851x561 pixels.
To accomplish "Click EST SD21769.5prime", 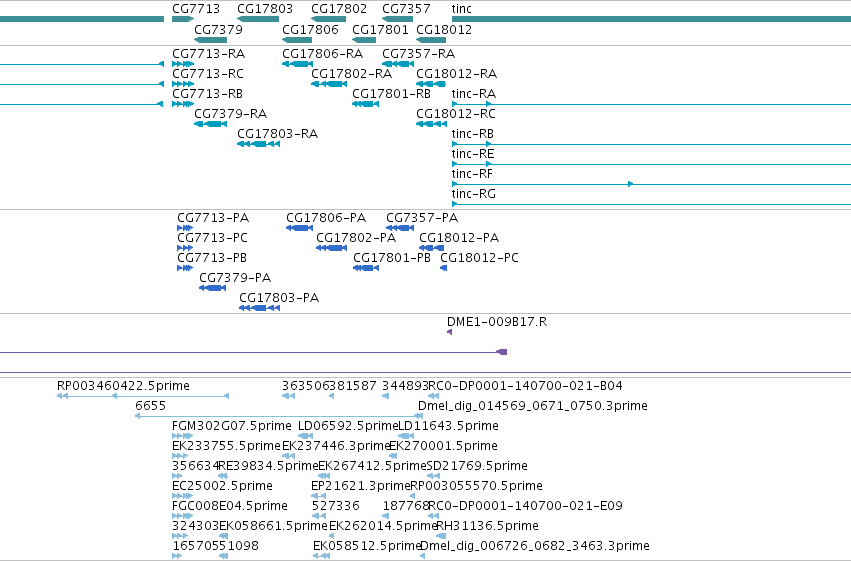I will [433, 476].
